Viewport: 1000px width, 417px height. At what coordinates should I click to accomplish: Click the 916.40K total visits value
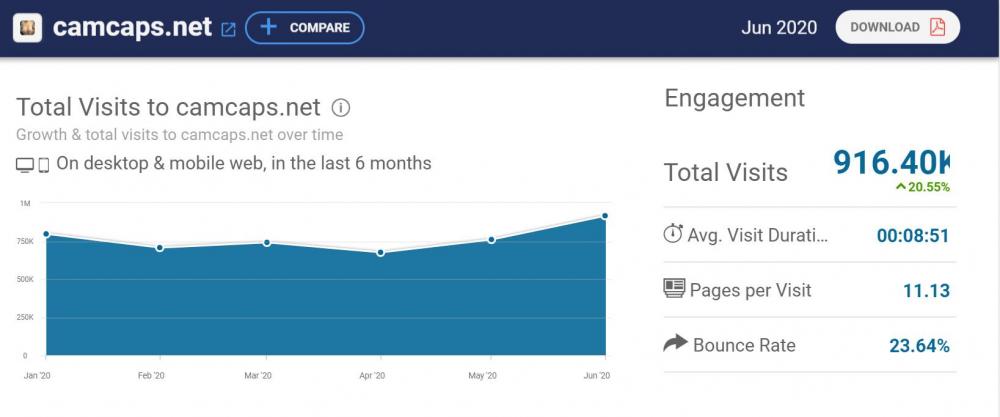pyautogui.click(x=892, y=164)
